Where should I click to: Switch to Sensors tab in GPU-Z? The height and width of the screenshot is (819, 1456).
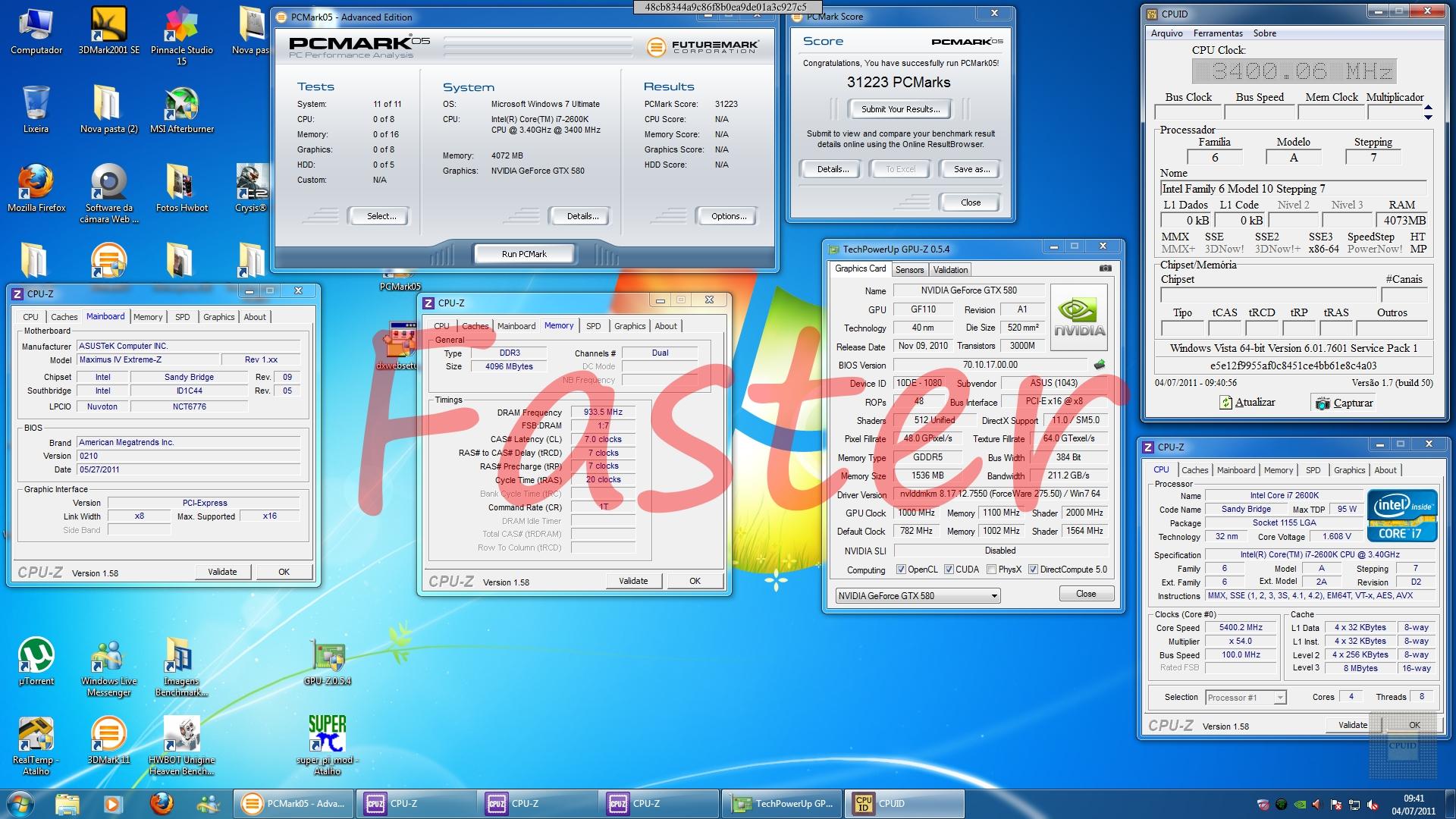coord(909,270)
